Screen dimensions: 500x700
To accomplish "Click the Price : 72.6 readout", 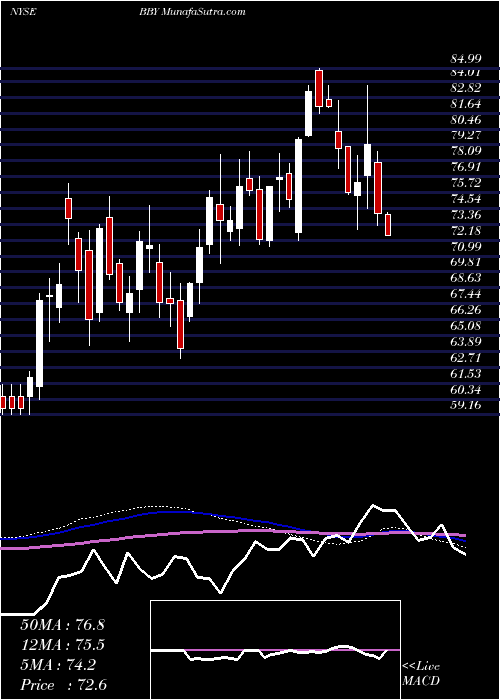I will coord(63,685).
